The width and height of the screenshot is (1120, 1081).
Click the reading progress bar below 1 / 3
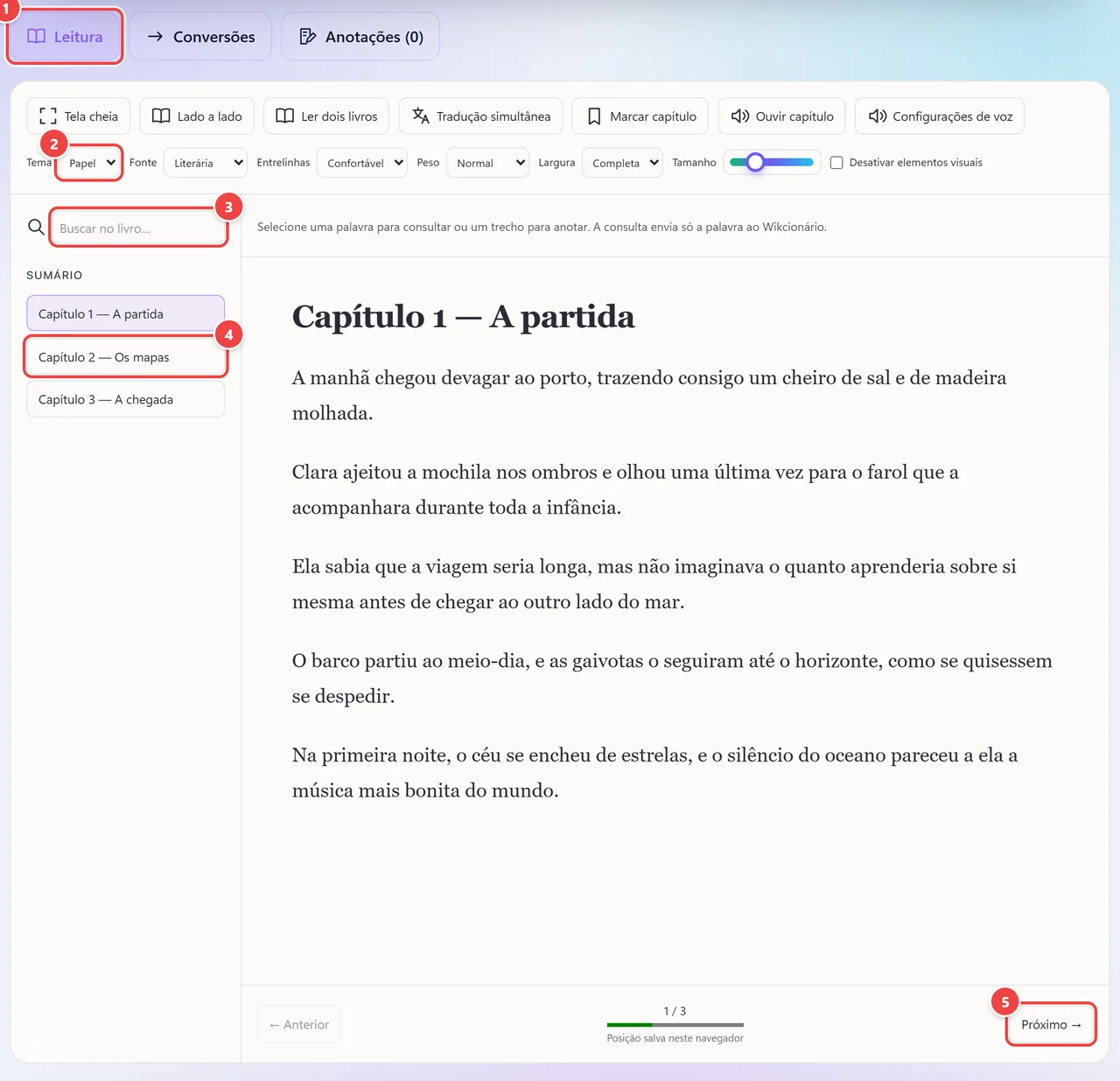click(675, 1024)
